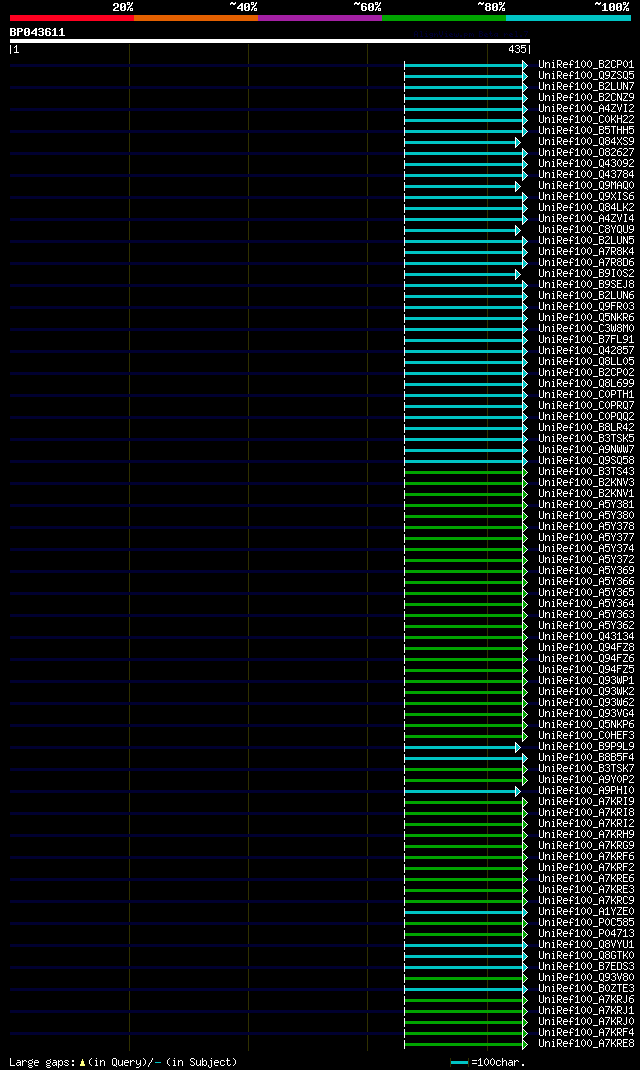Click the red 20% identity legend segment
Image resolution: width=640 pixels, height=1070 pixels.
point(72,18)
